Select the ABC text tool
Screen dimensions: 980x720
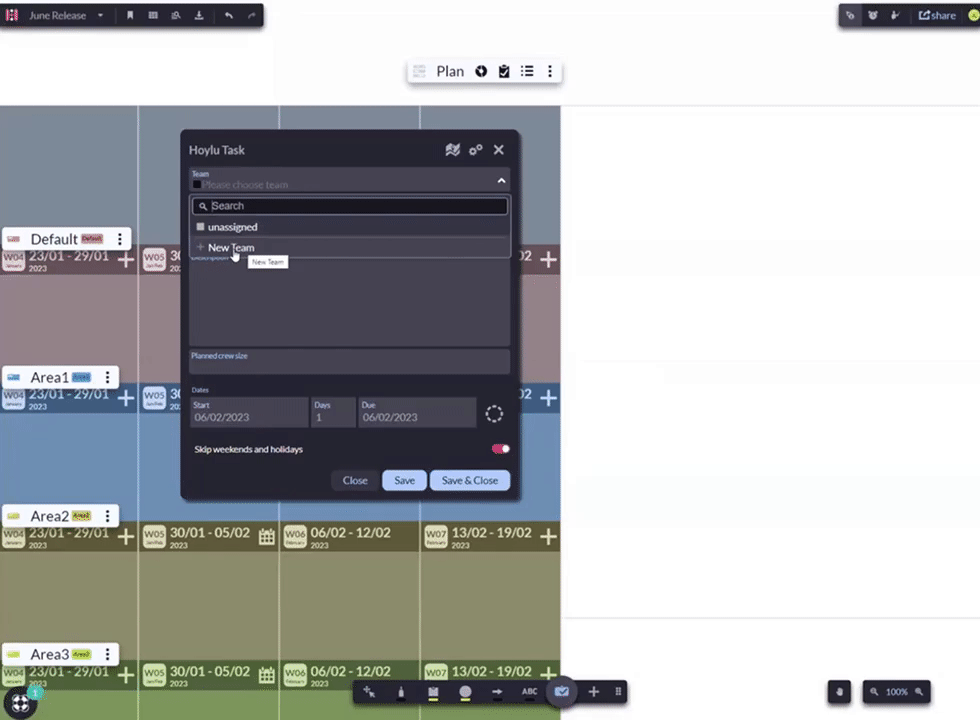click(x=529, y=691)
